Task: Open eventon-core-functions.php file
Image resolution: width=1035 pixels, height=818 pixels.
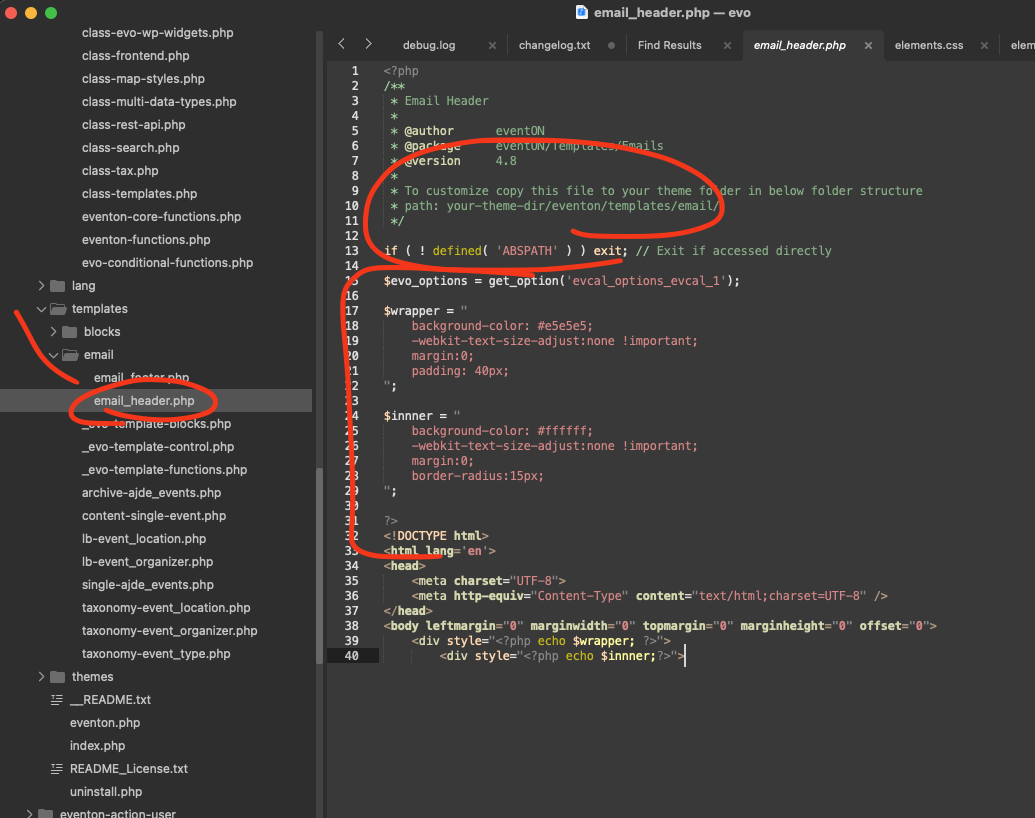Action: pos(161,217)
